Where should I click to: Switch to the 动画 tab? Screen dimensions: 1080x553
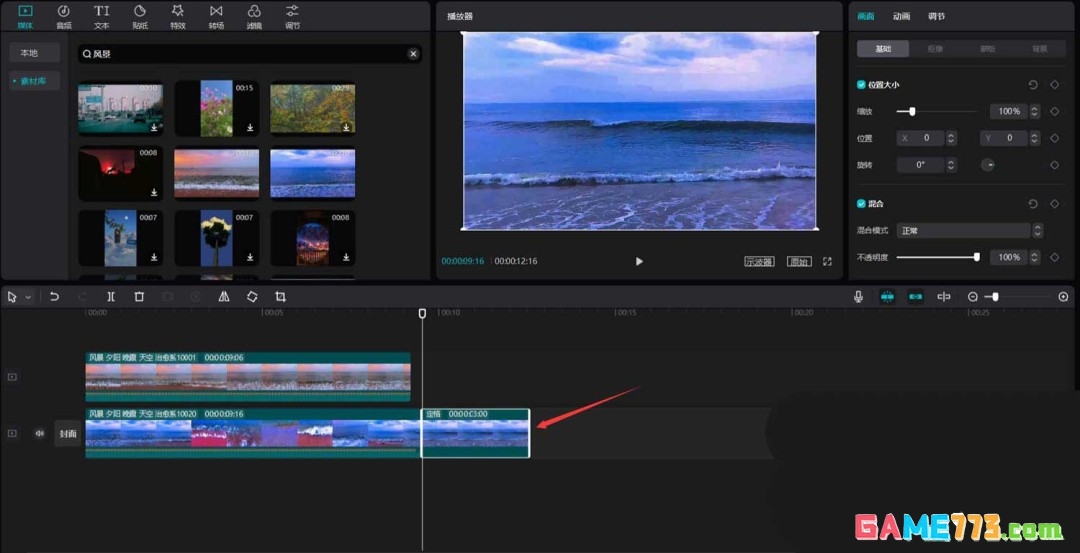point(901,16)
